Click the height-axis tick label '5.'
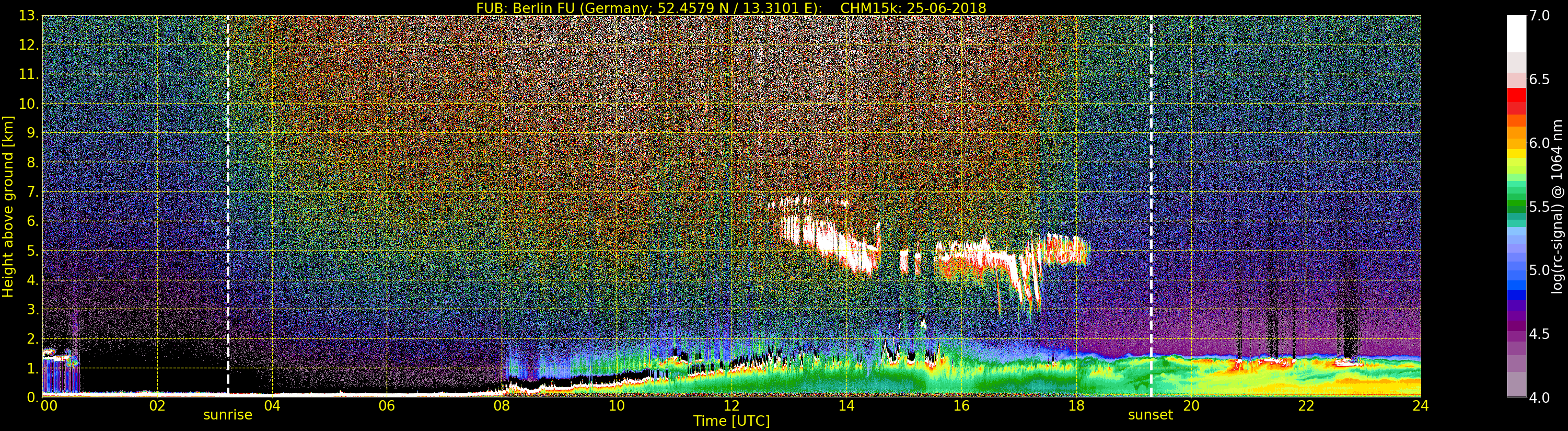The width and height of the screenshot is (1568, 431). (x=33, y=251)
